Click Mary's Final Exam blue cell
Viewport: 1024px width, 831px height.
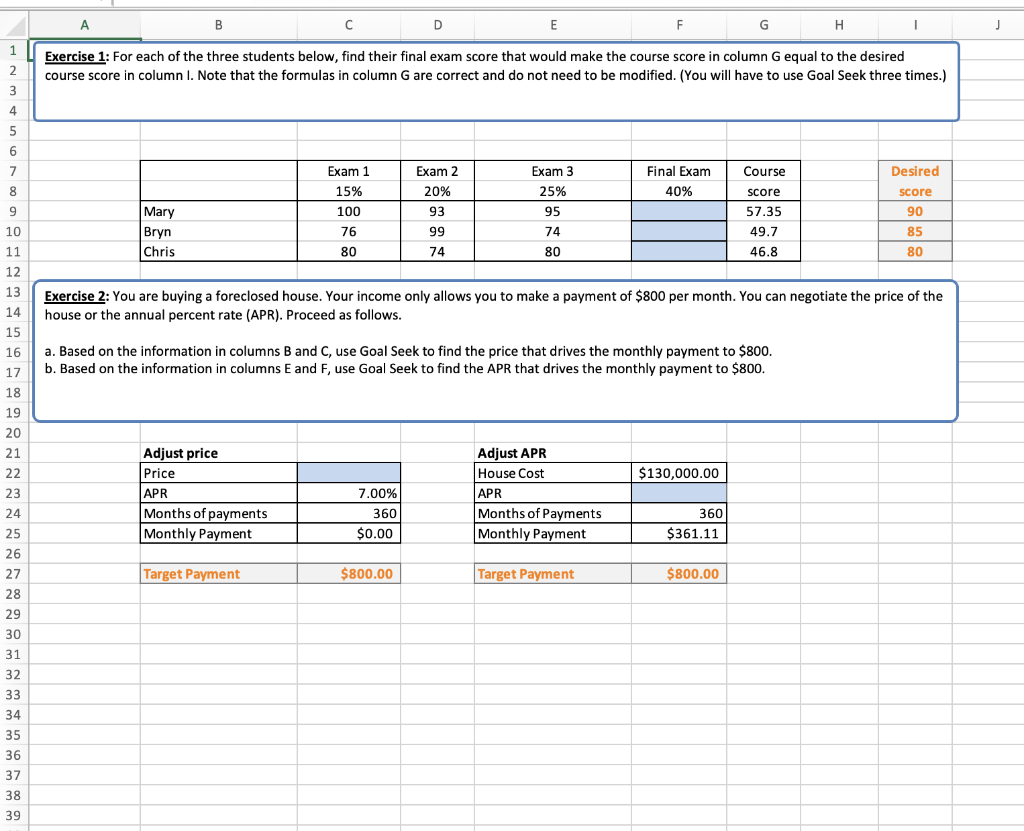click(679, 211)
